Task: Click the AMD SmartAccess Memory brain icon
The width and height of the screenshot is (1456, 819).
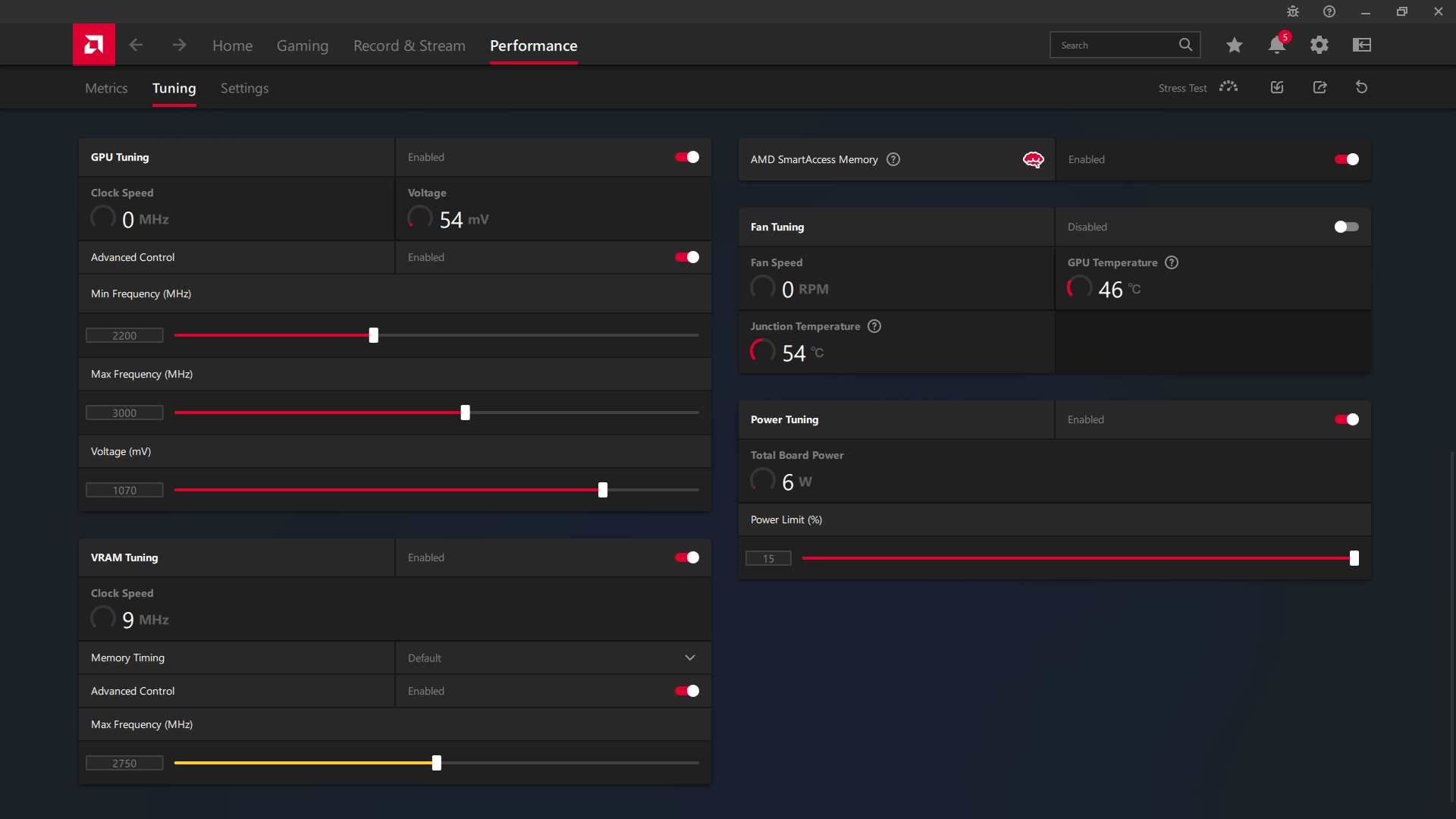Action: (1034, 159)
